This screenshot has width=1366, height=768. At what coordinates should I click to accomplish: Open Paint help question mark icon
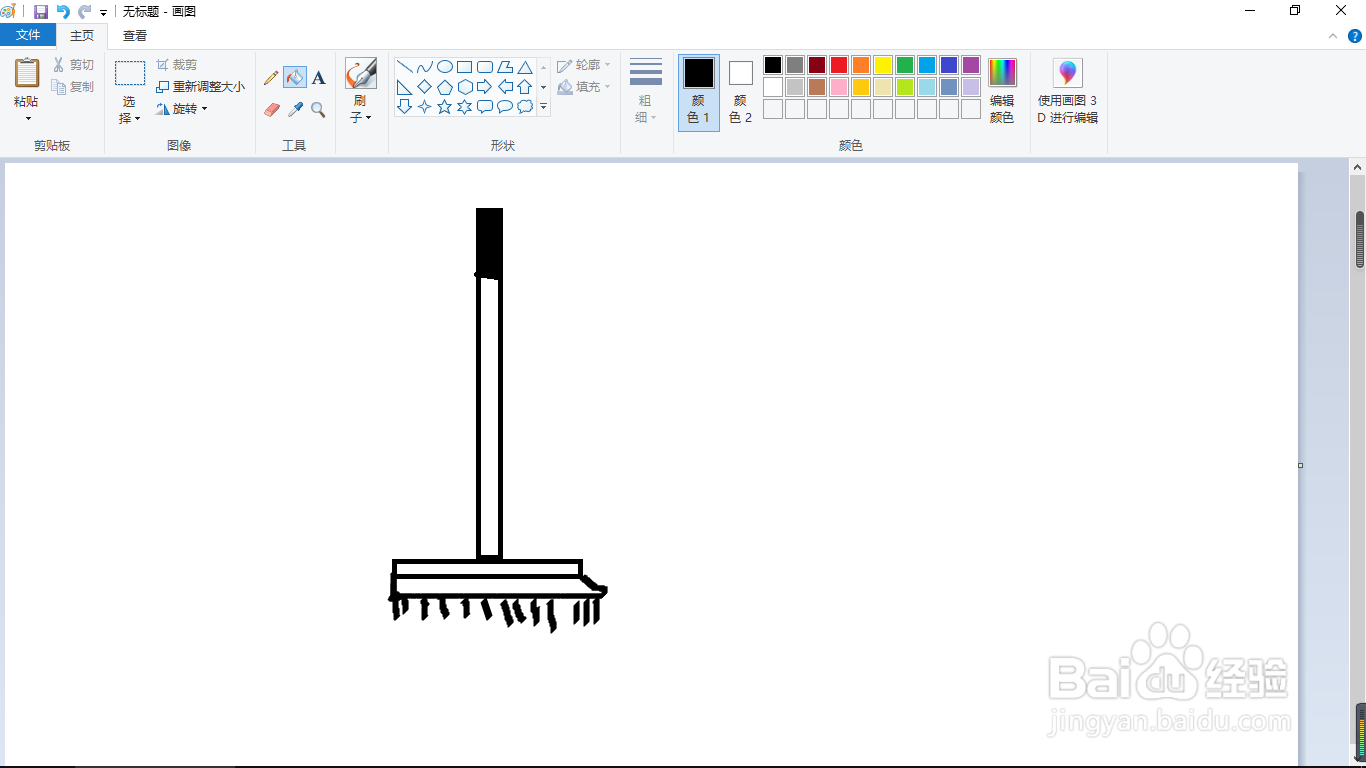tap(1355, 35)
